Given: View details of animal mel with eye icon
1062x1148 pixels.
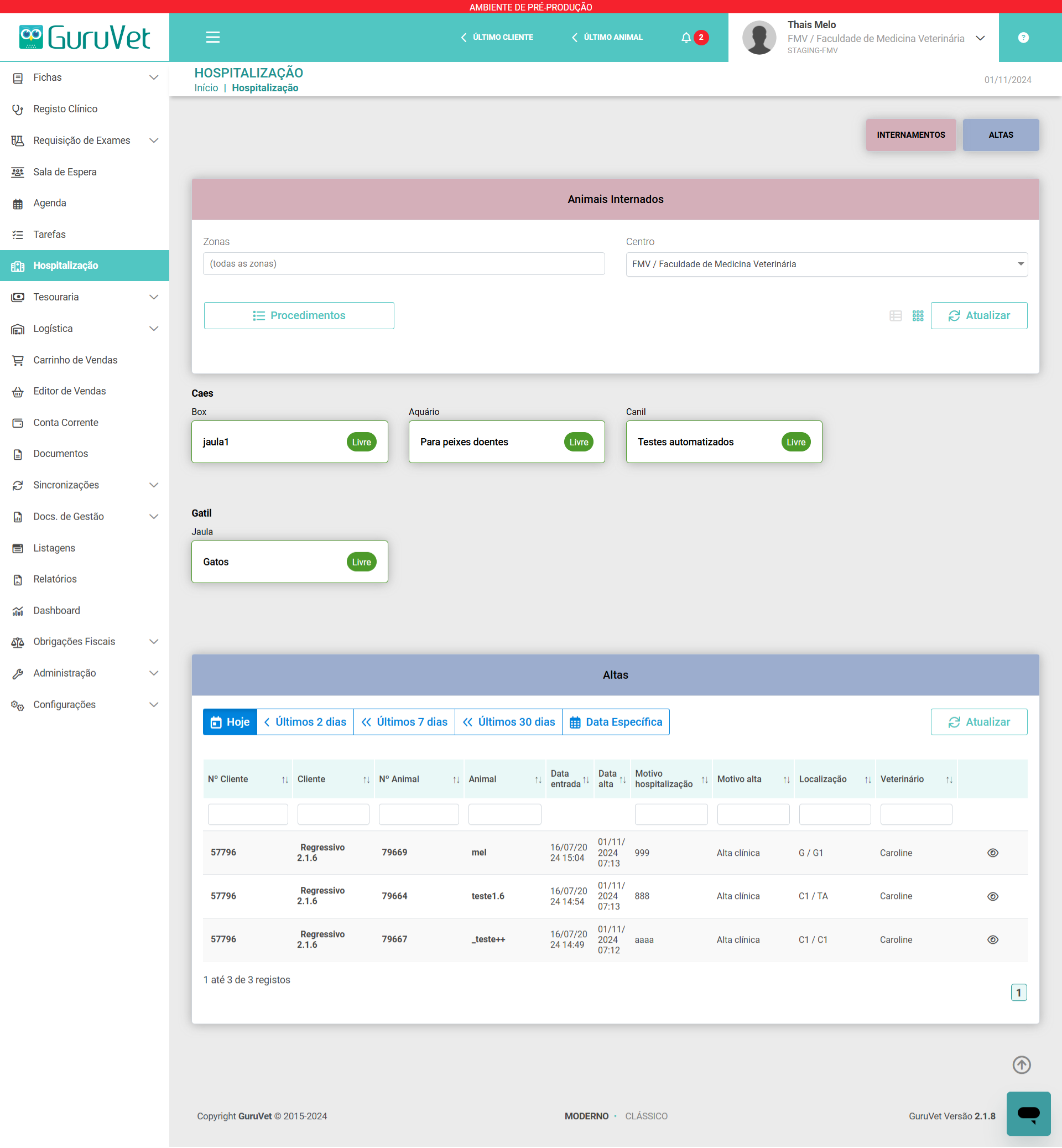Looking at the screenshot, I should (992, 853).
